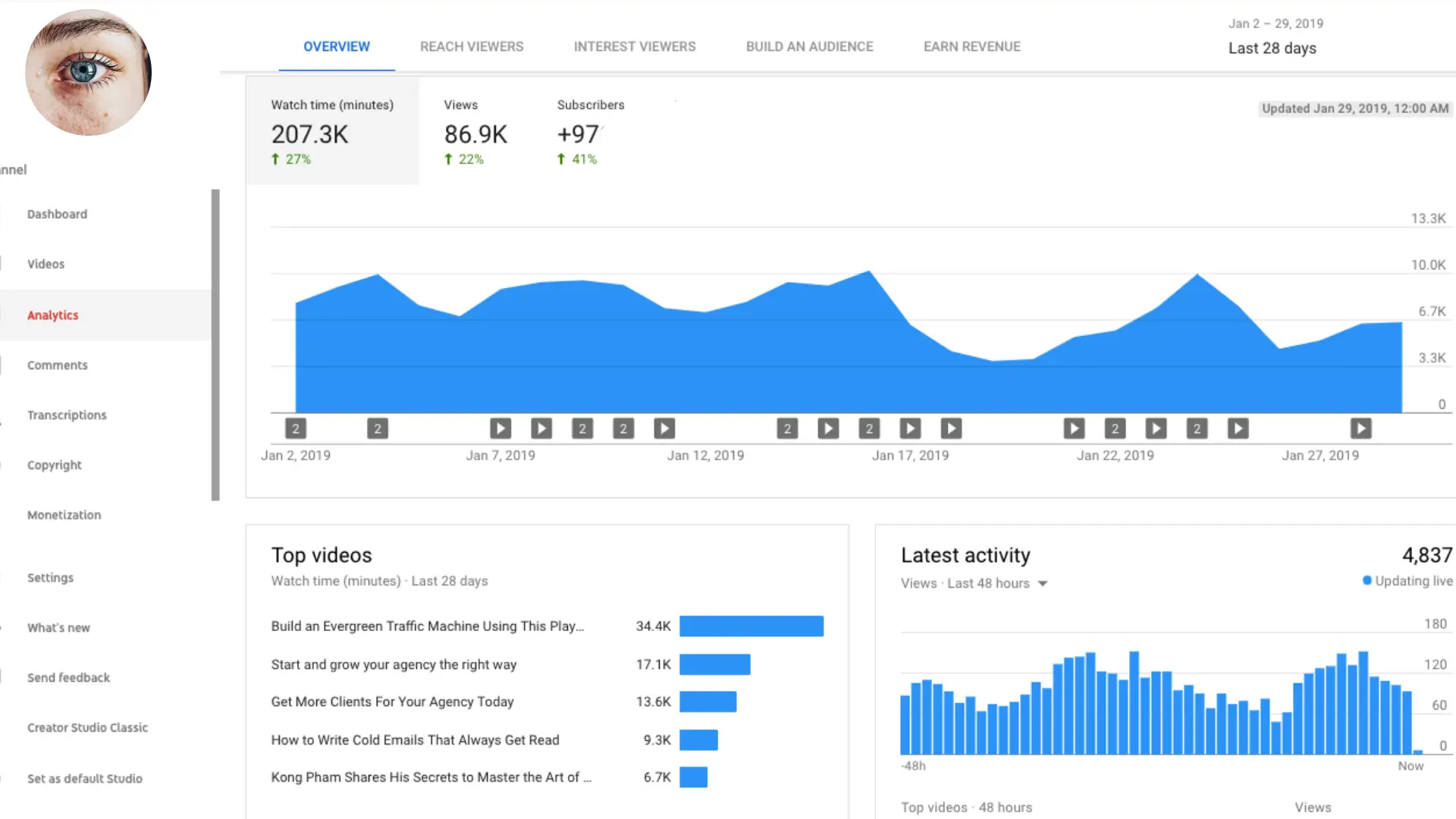Select the Watch time (minutes) metric card

(332, 131)
